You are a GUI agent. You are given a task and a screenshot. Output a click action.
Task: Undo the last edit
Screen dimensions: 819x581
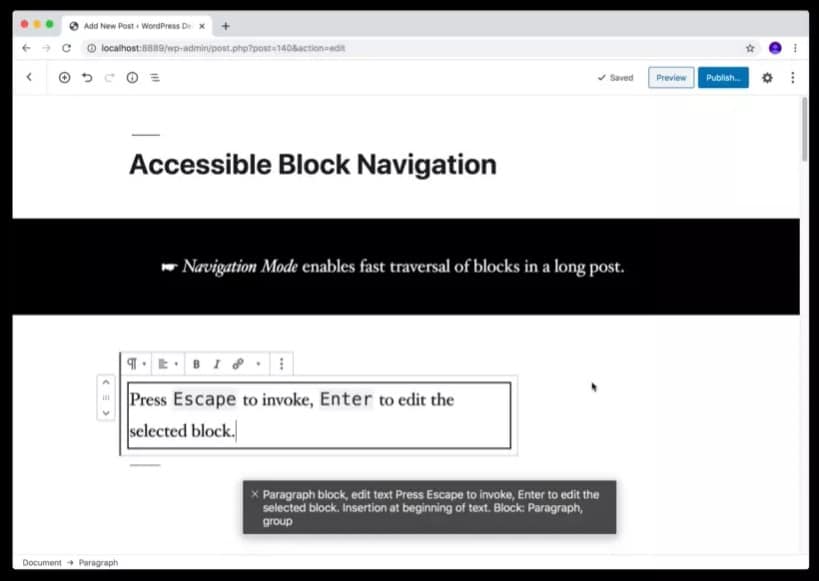pos(87,78)
